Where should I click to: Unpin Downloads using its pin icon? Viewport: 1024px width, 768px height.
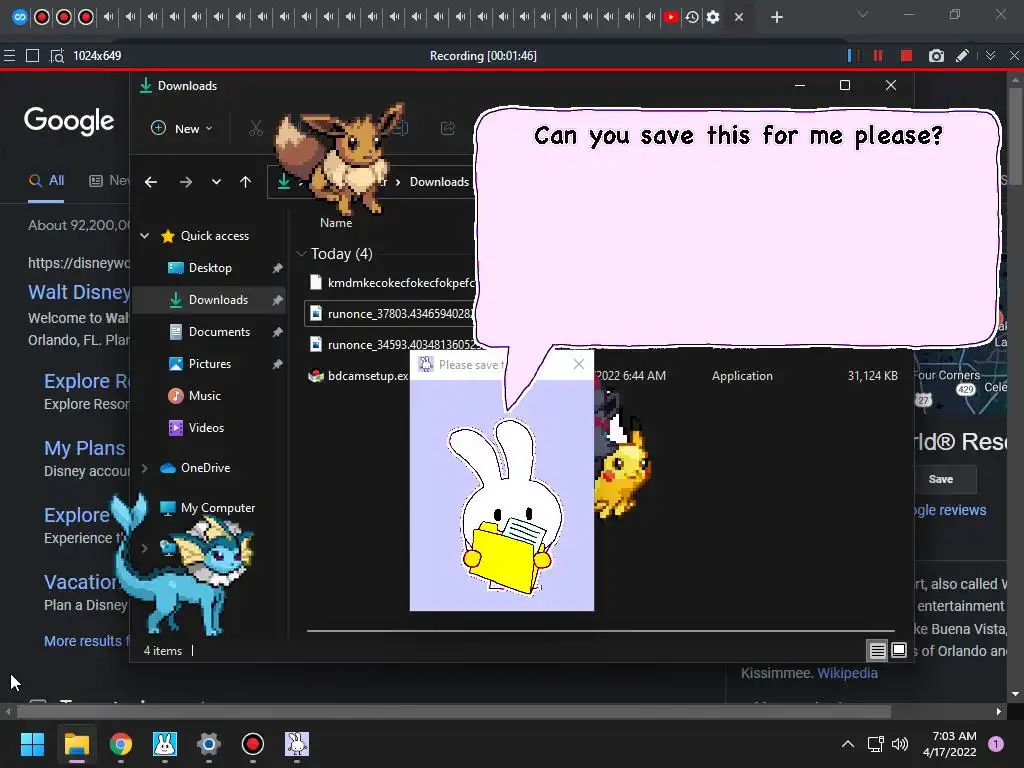coord(277,300)
